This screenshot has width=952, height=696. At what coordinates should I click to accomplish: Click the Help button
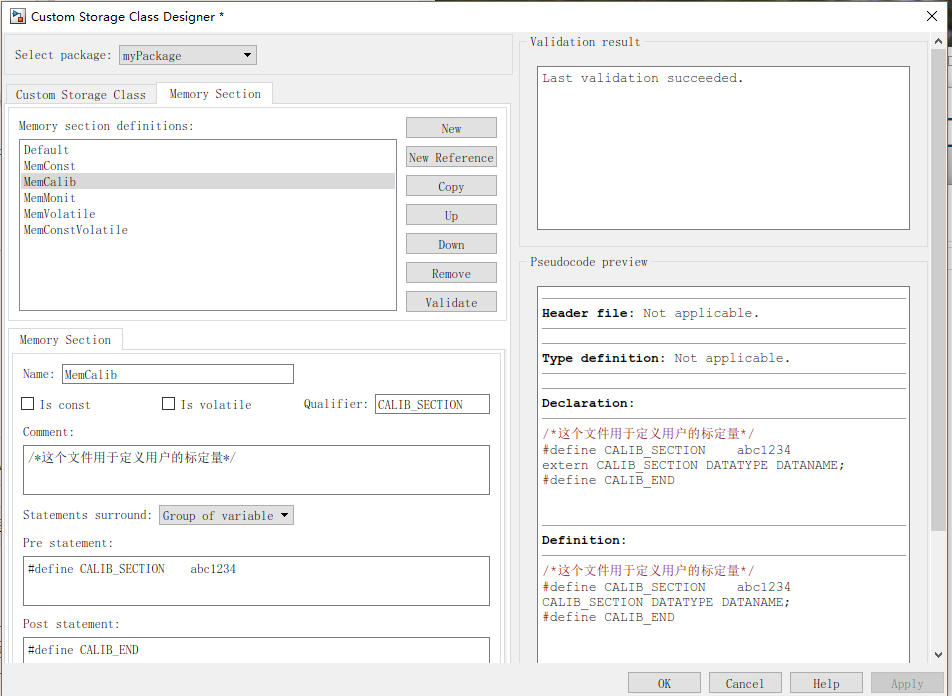click(x=826, y=683)
